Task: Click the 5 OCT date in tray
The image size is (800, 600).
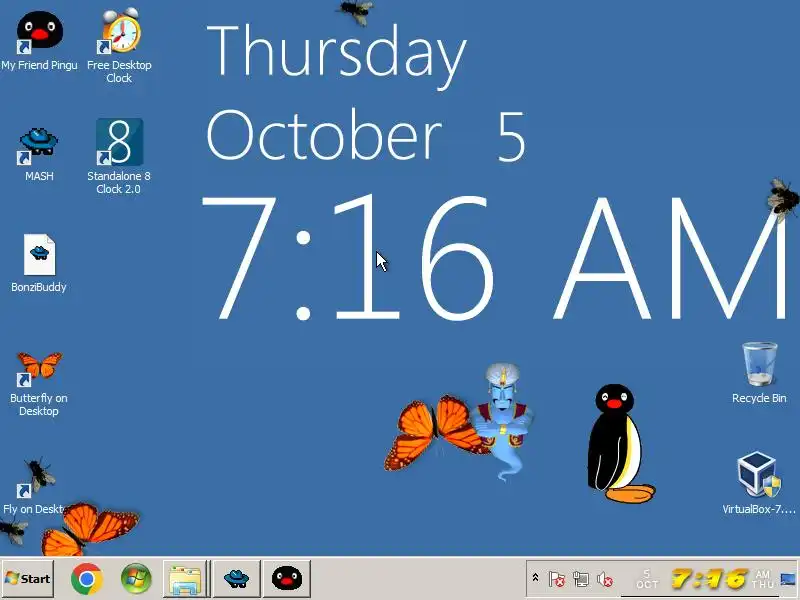Action: coord(647,579)
